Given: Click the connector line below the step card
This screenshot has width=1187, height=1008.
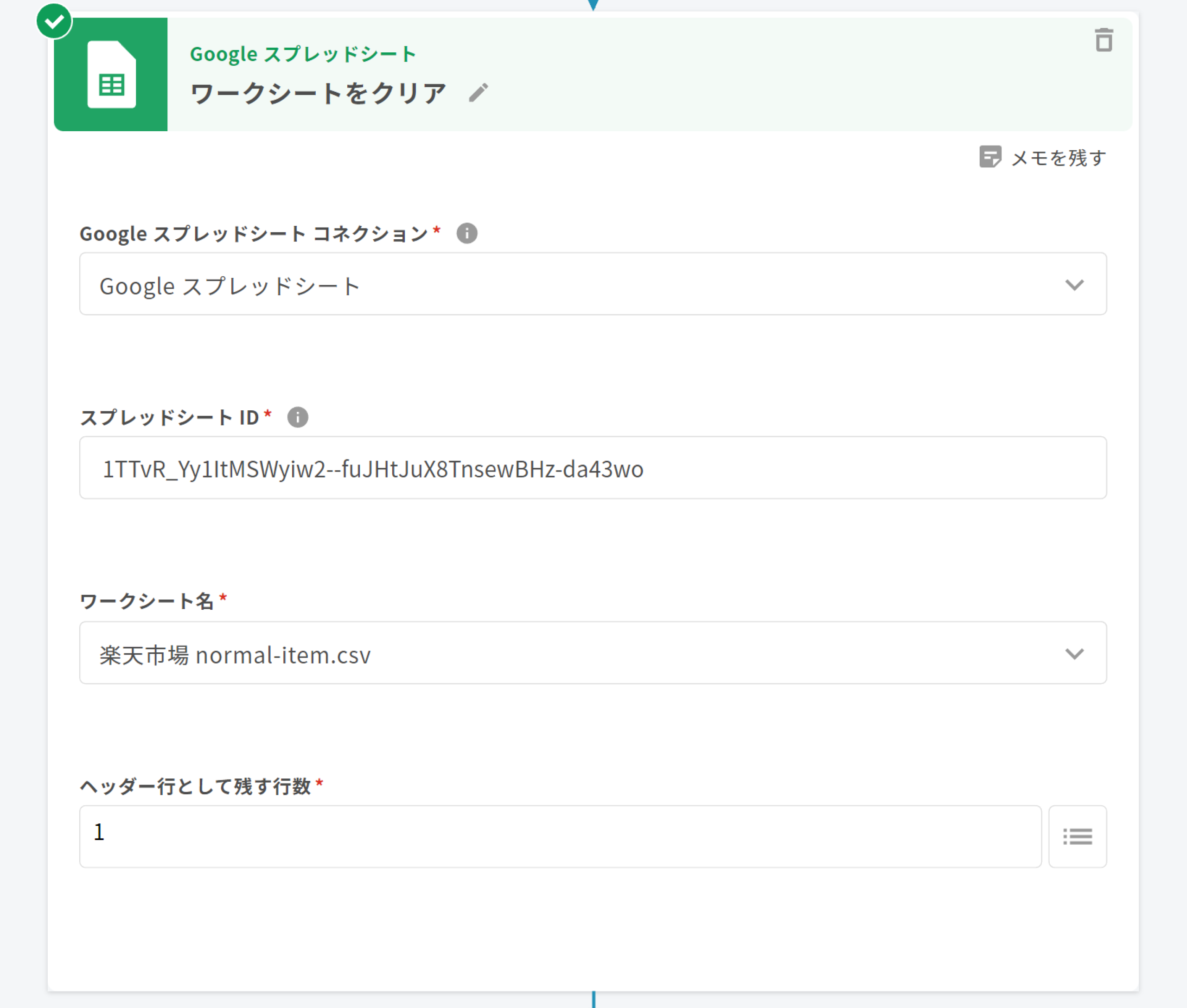Looking at the screenshot, I should coord(594,1000).
